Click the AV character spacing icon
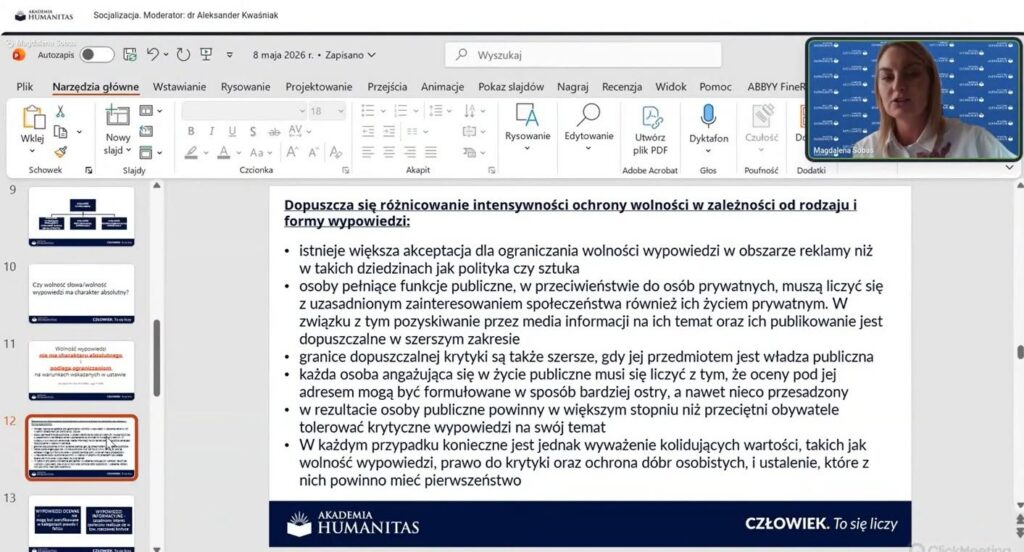 click(x=296, y=131)
